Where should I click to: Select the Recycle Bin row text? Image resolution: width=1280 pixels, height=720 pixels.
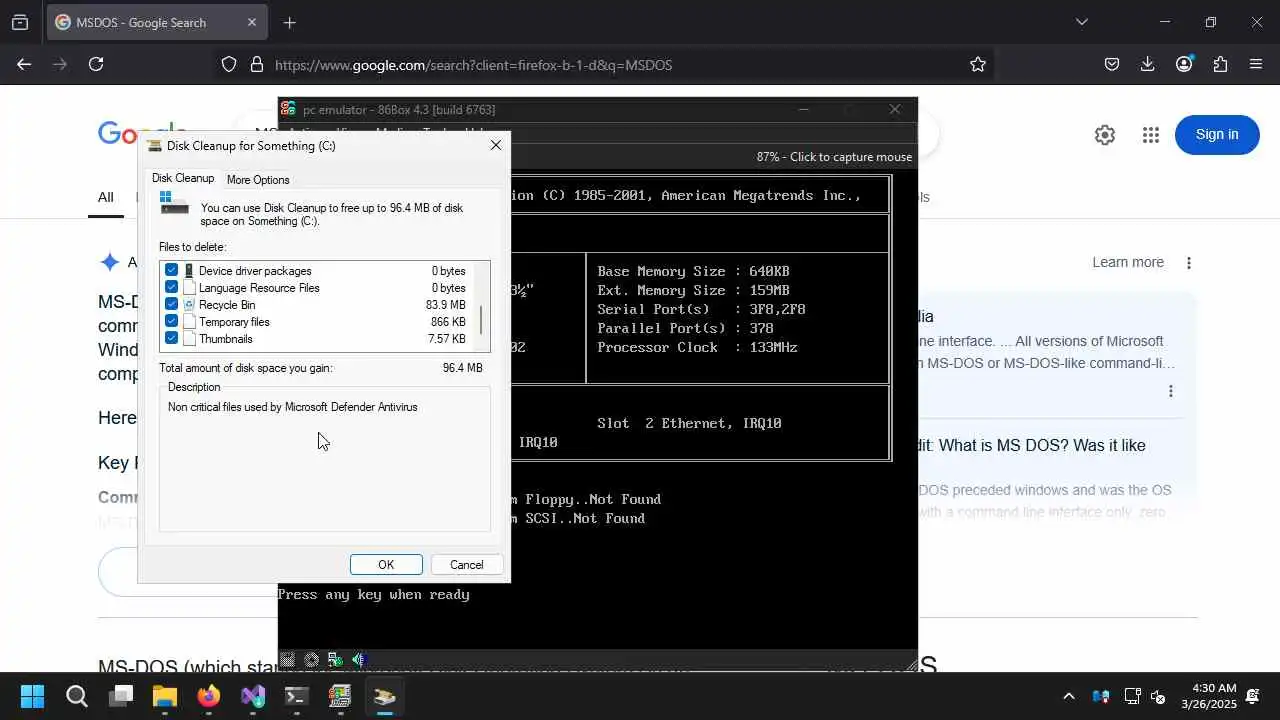click(227, 305)
